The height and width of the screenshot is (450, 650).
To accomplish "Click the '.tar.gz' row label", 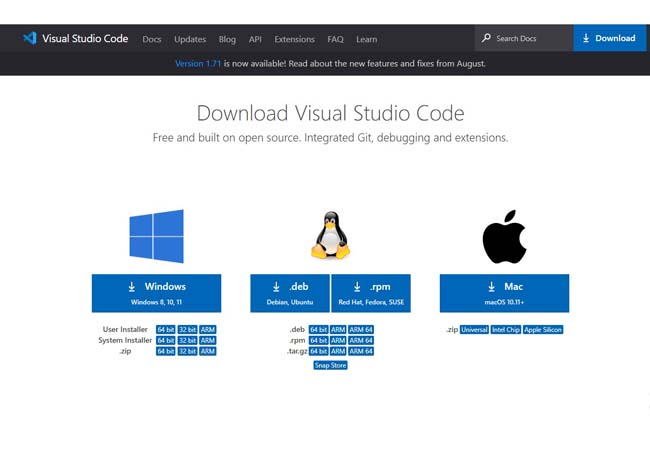I will (x=297, y=351).
